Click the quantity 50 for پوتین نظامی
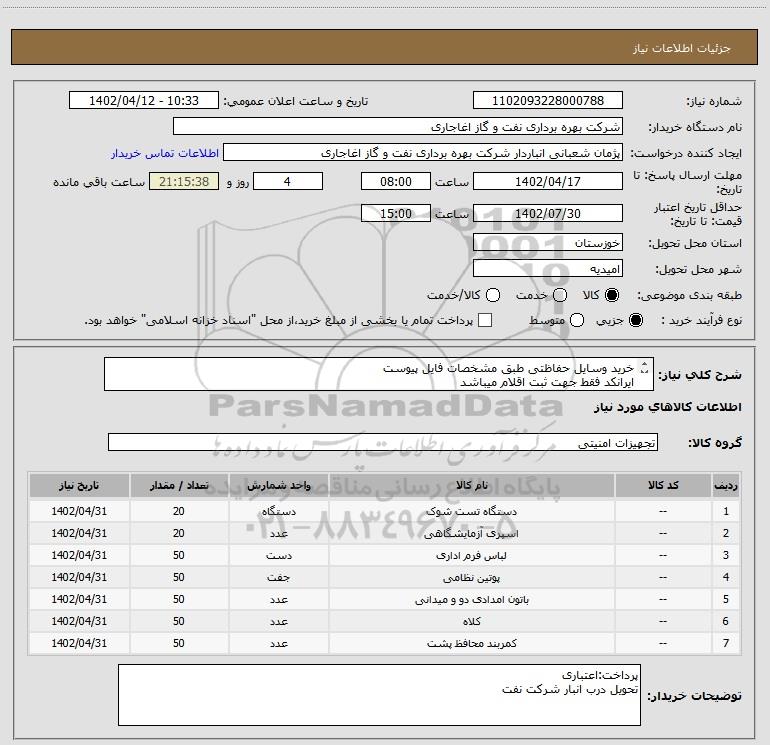Viewport: 770px width, 745px height. coord(179,578)
